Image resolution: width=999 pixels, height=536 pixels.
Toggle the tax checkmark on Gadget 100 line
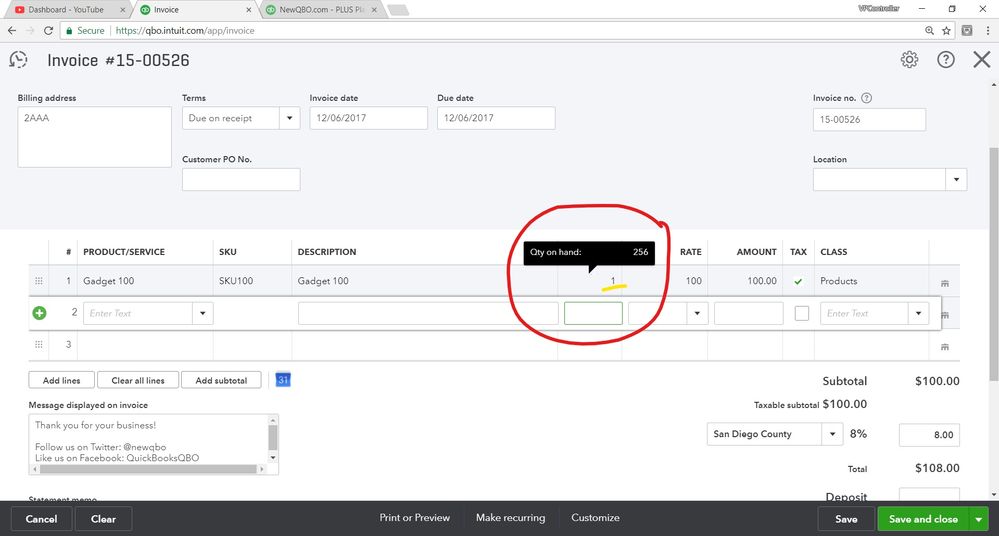pyautogui.click(x=798, y=281)
